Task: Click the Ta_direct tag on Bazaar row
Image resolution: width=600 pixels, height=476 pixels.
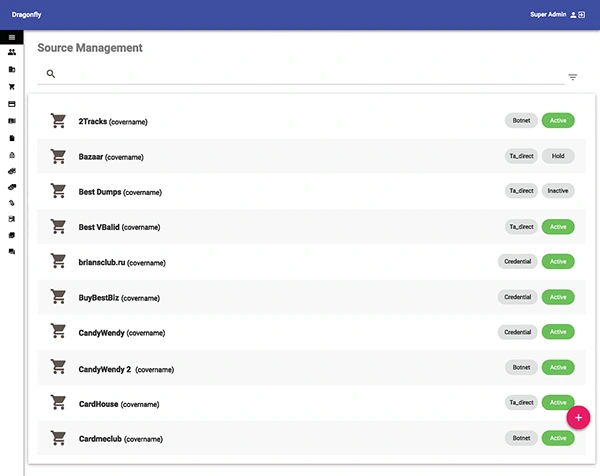Action: [521, 156]
